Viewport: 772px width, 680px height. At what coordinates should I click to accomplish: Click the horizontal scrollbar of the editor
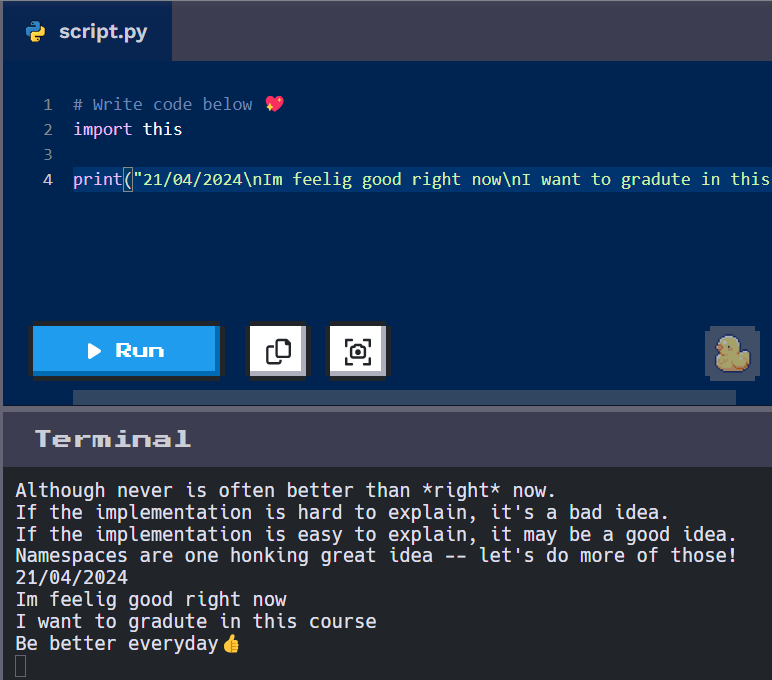(x=404, y=397)
